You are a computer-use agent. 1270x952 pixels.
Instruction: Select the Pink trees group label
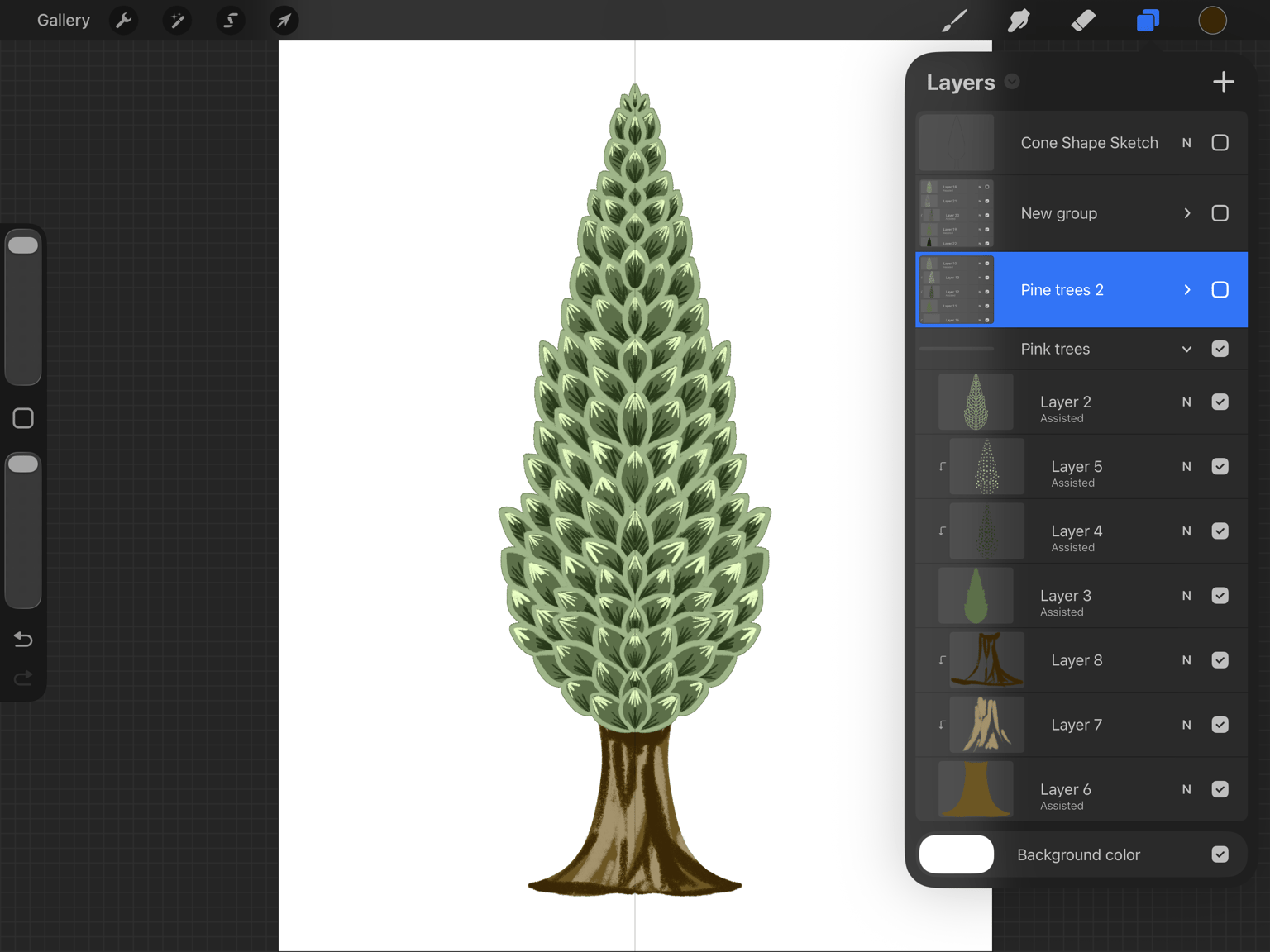click(1055, 349)
